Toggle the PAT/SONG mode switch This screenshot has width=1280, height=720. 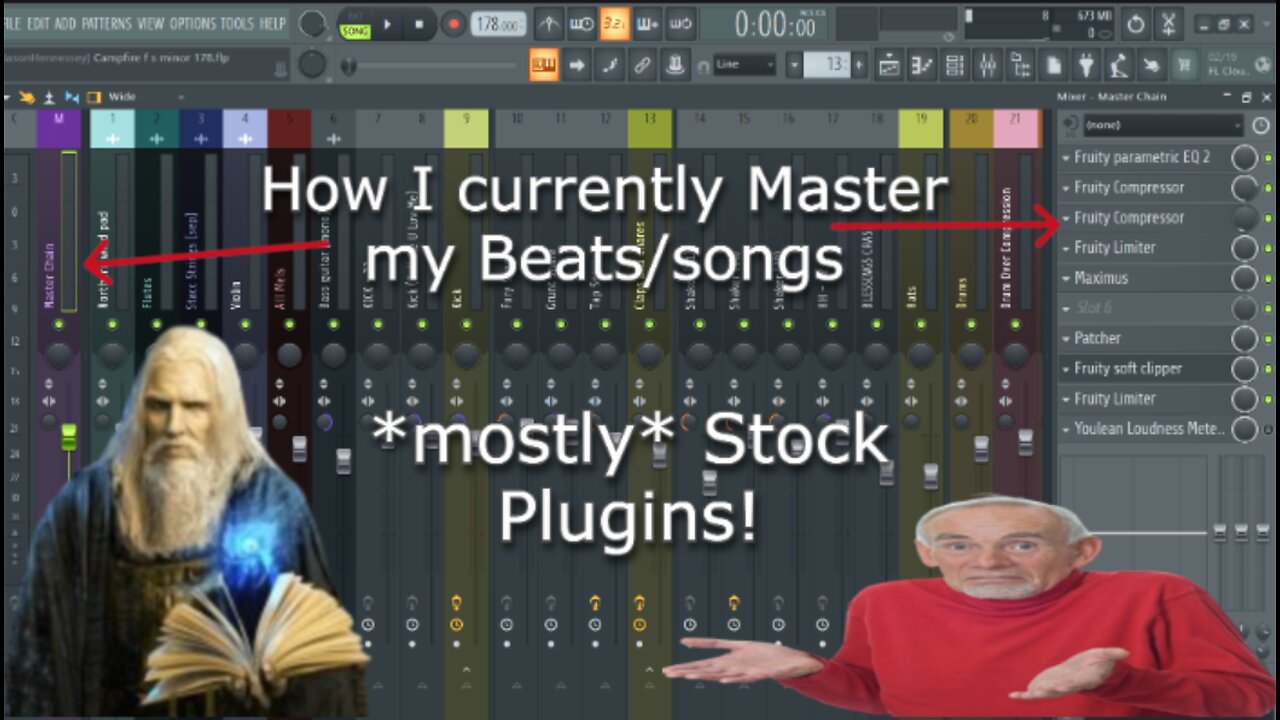click(x=355, y=24)
